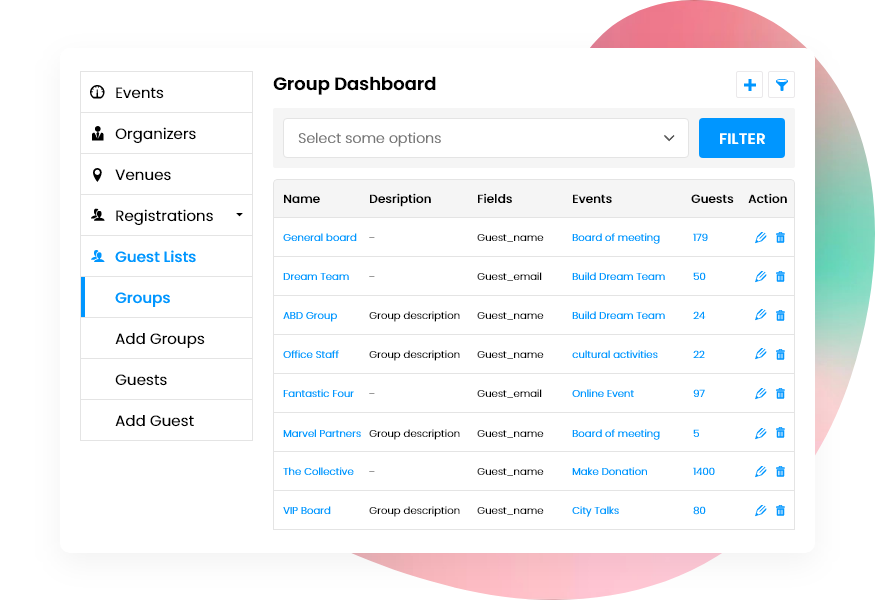
Task: Open the edit pencil for Fantastic Four
Action: tap(760, 393)
